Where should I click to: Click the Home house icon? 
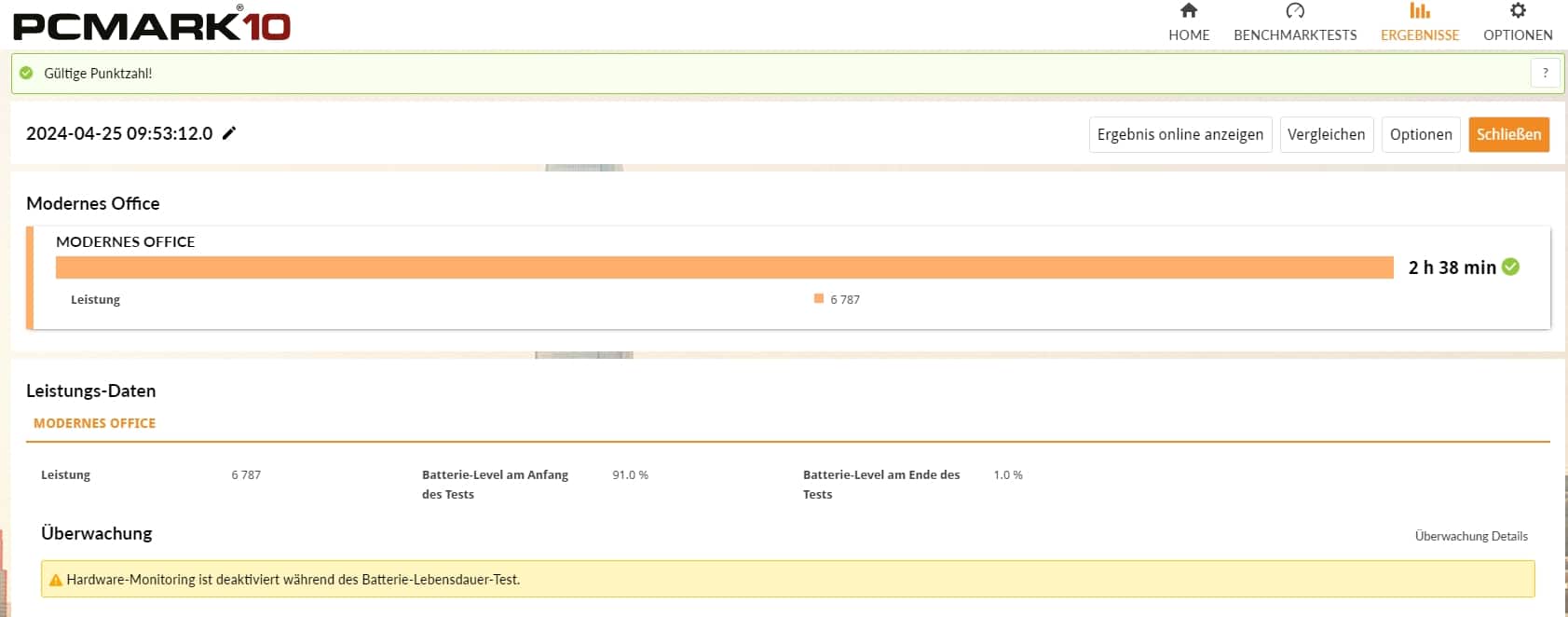[x=1188, y=11]
